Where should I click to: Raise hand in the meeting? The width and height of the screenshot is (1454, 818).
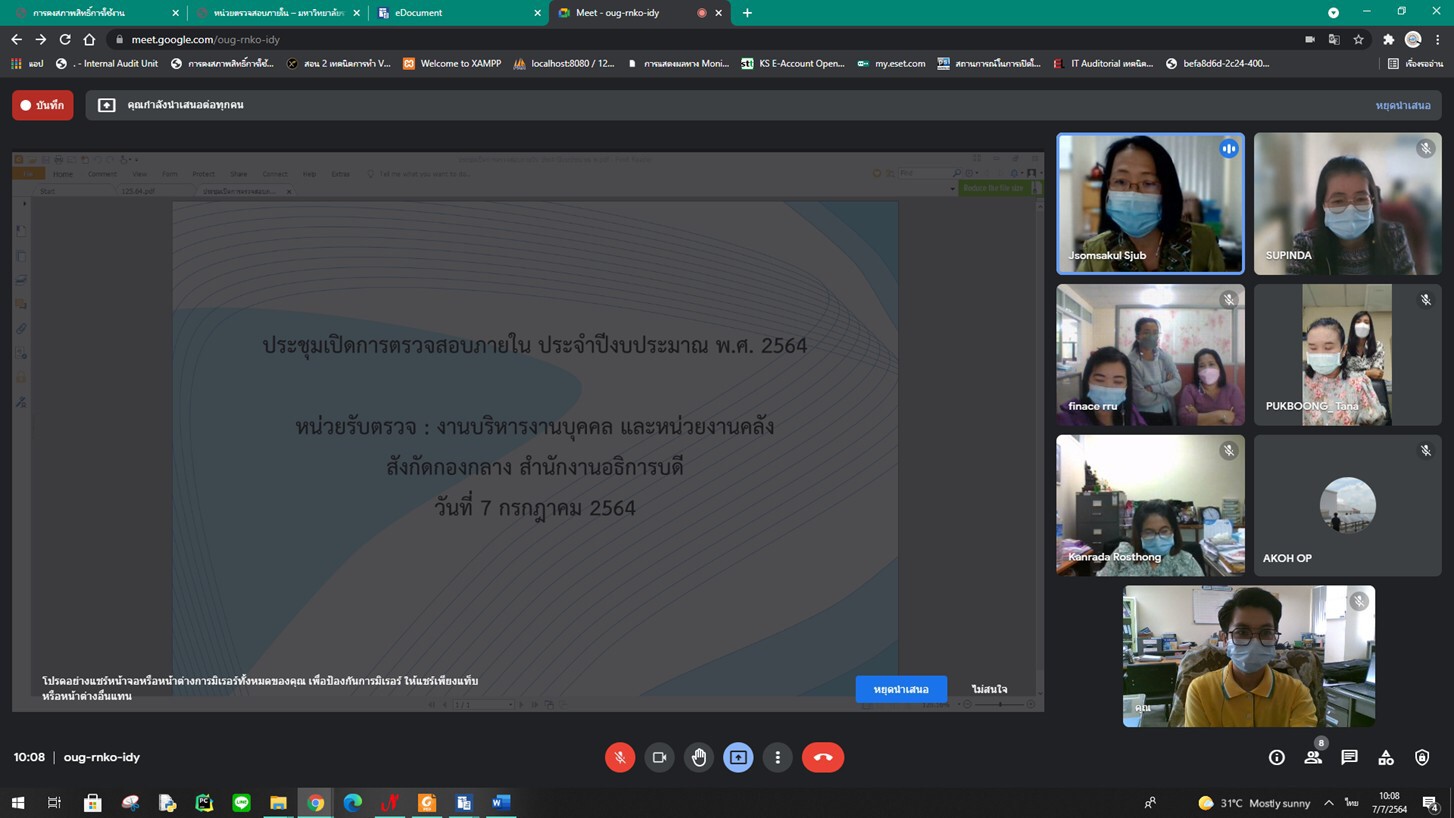(699, 757)
